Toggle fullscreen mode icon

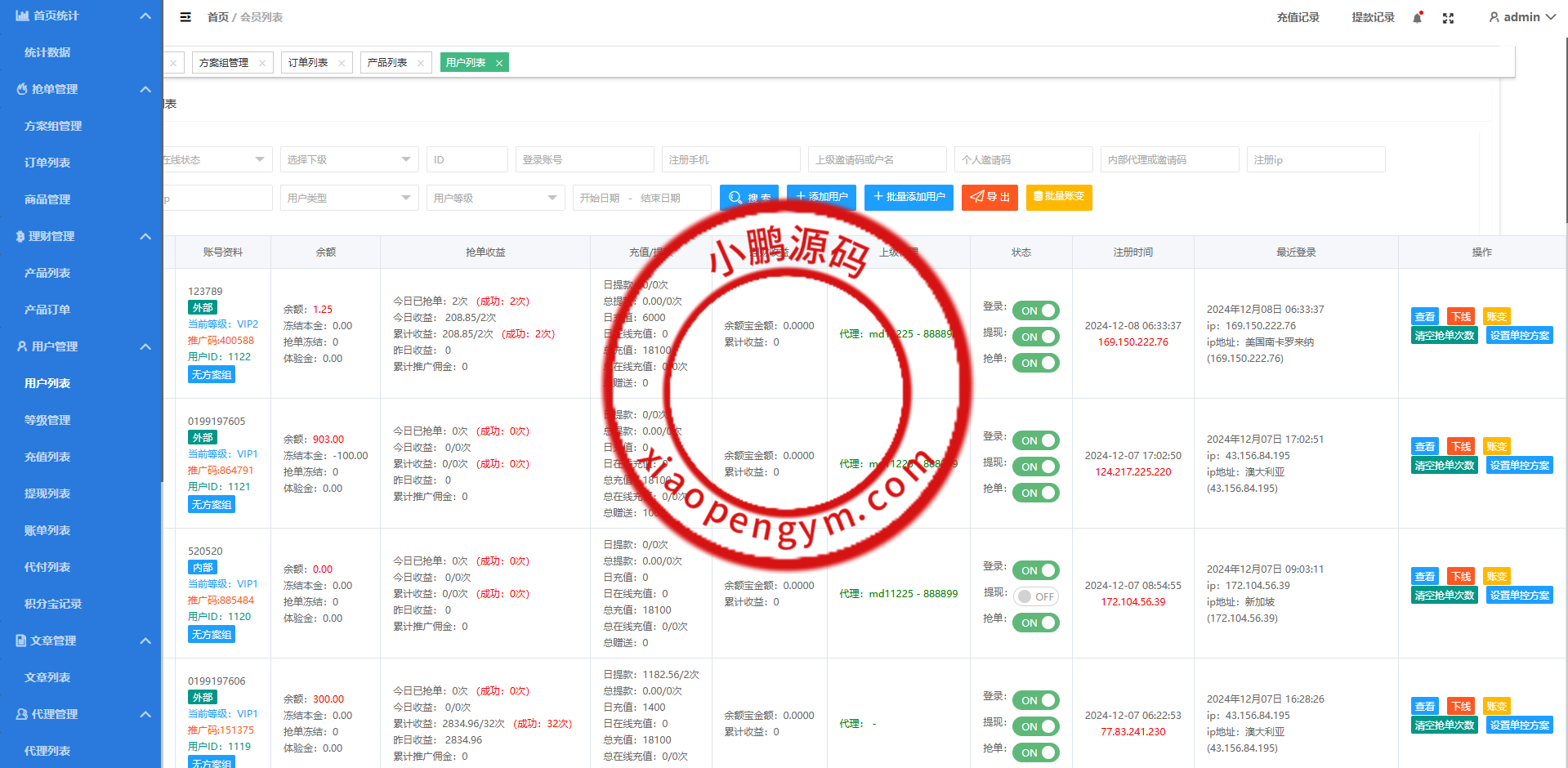click(x=1448, y=18)
